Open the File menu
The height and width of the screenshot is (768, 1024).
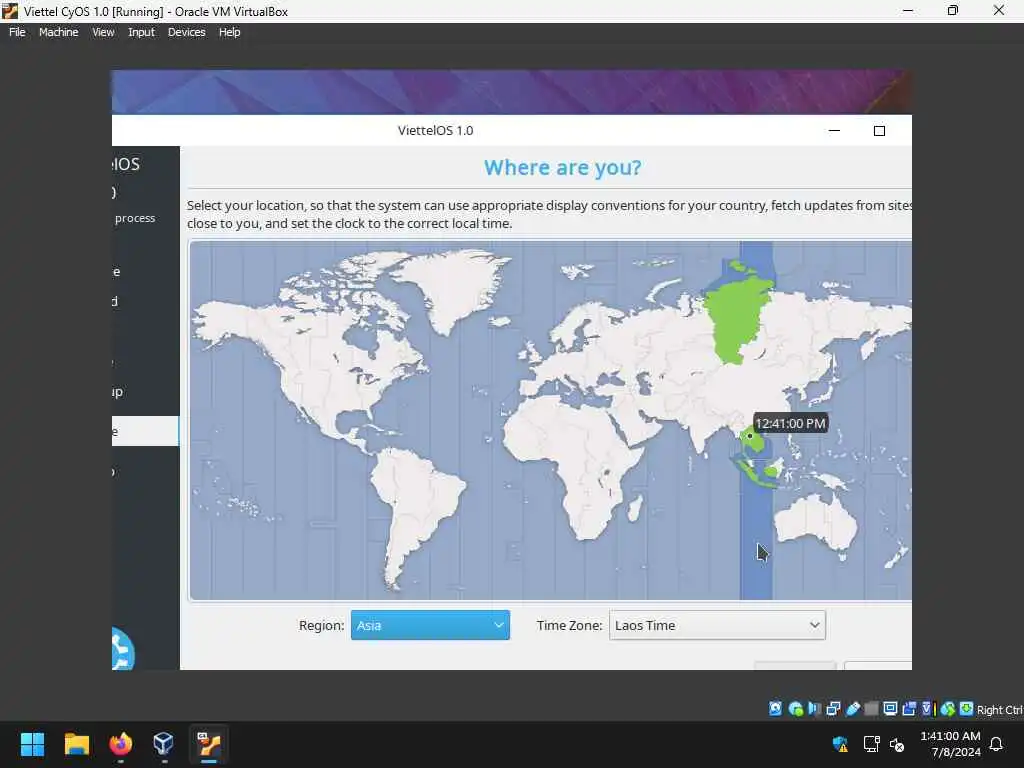(17, 32)
